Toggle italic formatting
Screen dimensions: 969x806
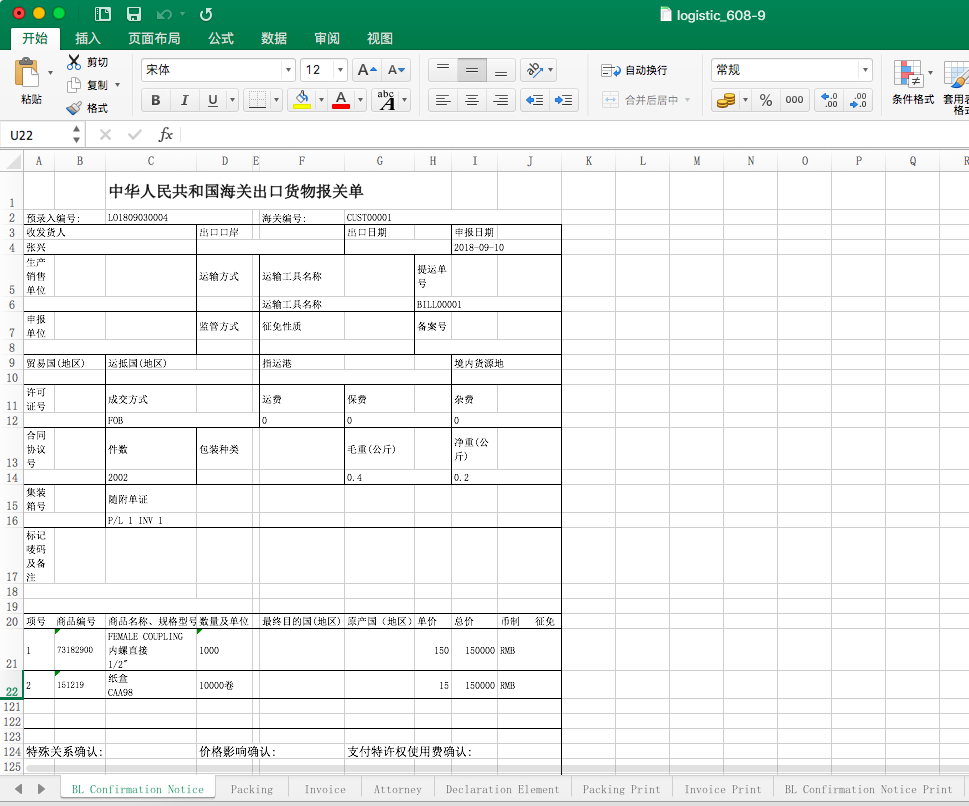pyautogui.click(x=184, y=100)
